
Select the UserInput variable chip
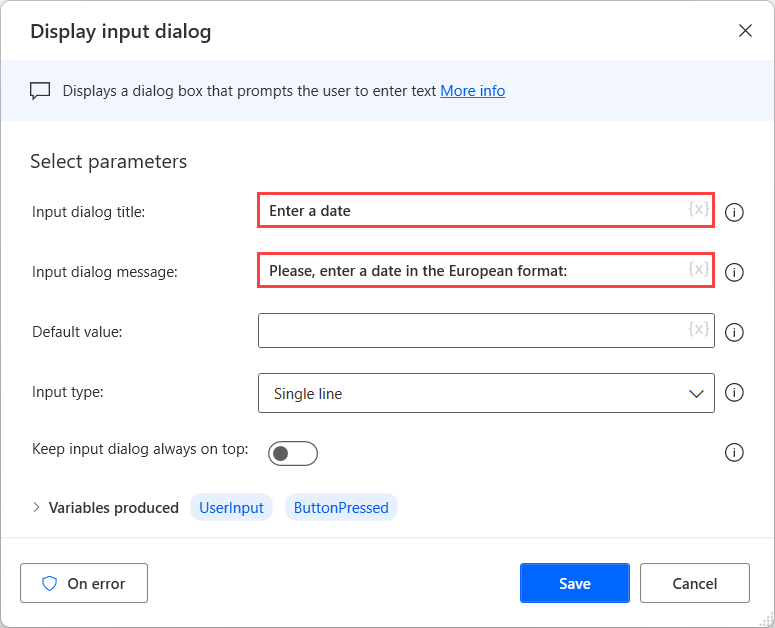tap(231, 508)
